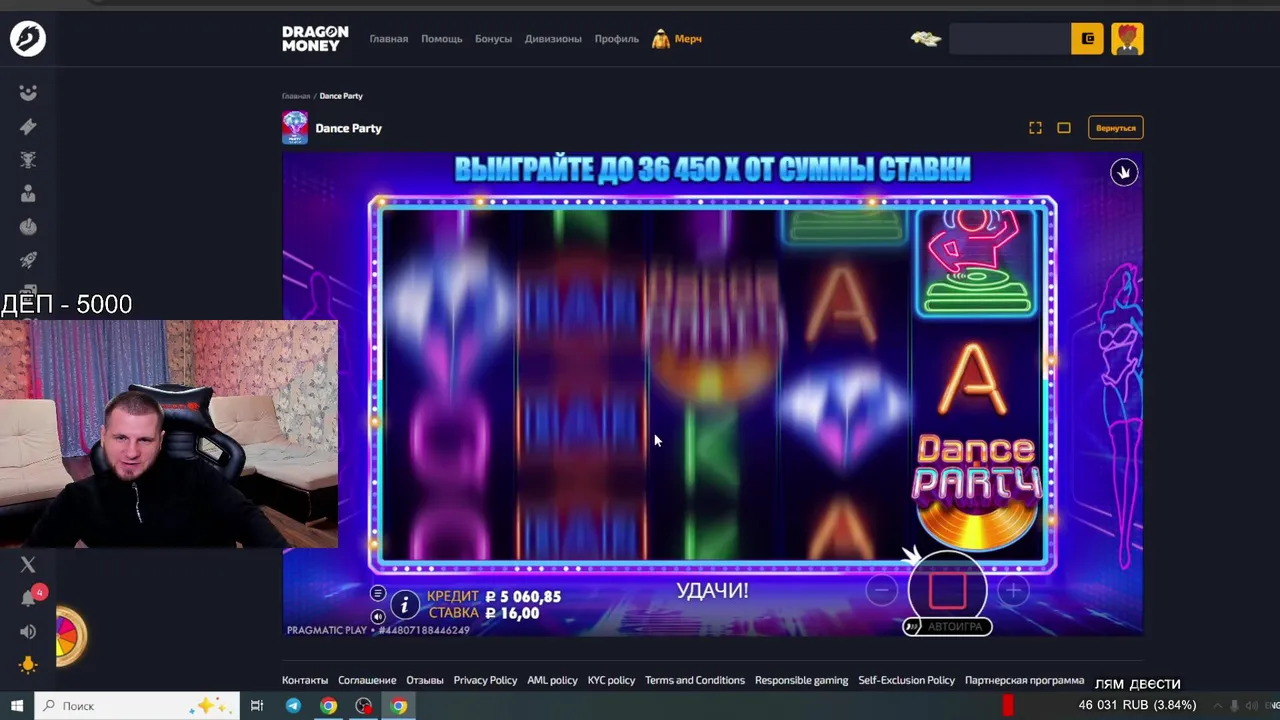The height and width of the screenshot is (720, 1280).
Task: Click the Поиск taskbar search box
Action: 138,706
